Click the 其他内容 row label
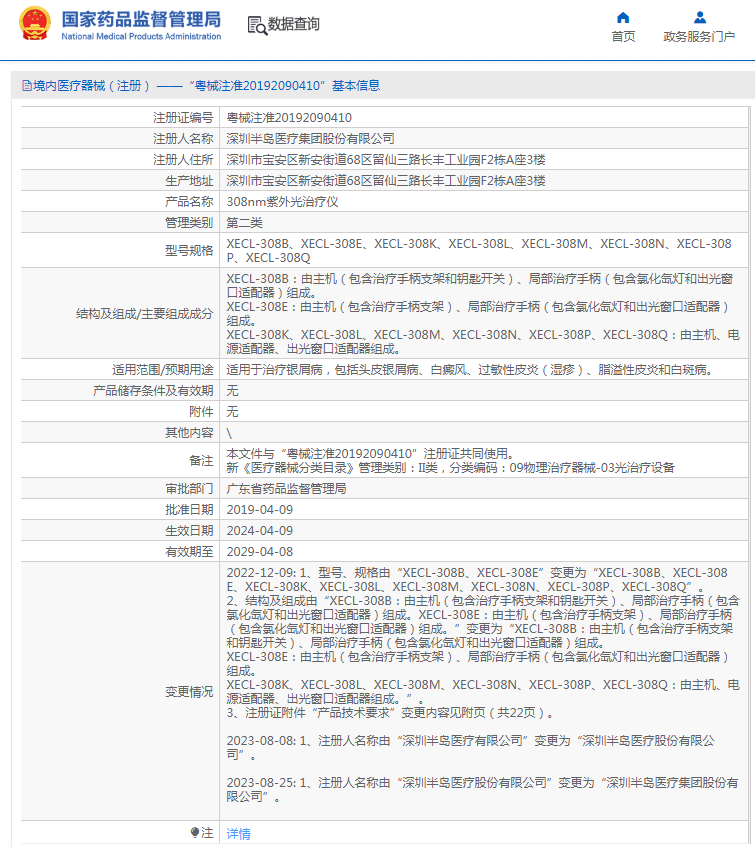The height and width of the screenshot is (847, 755). 189,433
